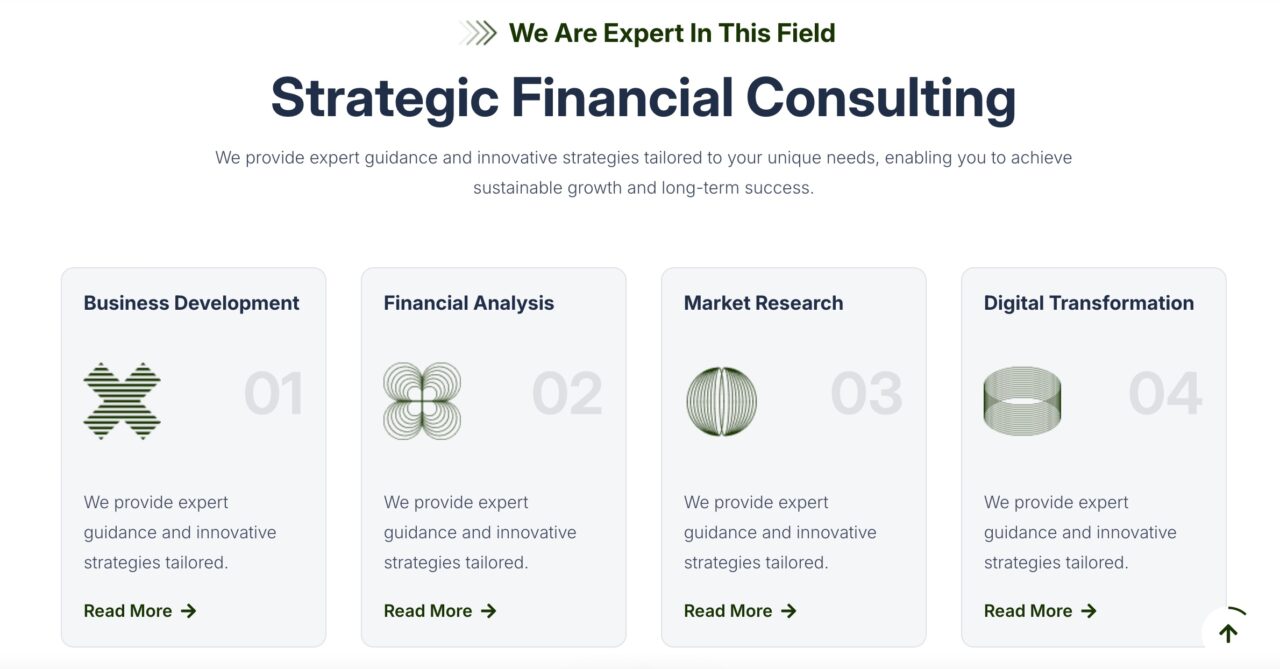Click the sphere Market Research icon
This screenshot has height=669, width=1280.
(x=722, y=401)
